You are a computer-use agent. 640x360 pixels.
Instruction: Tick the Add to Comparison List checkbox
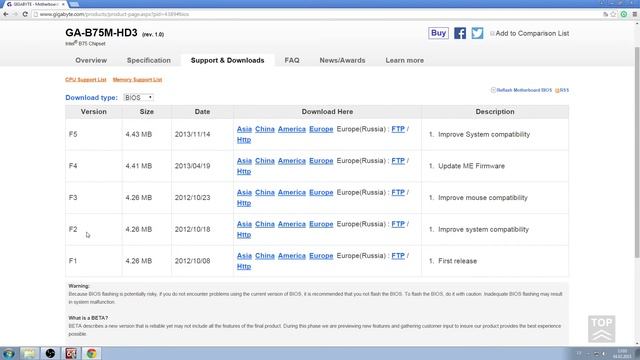492,33
